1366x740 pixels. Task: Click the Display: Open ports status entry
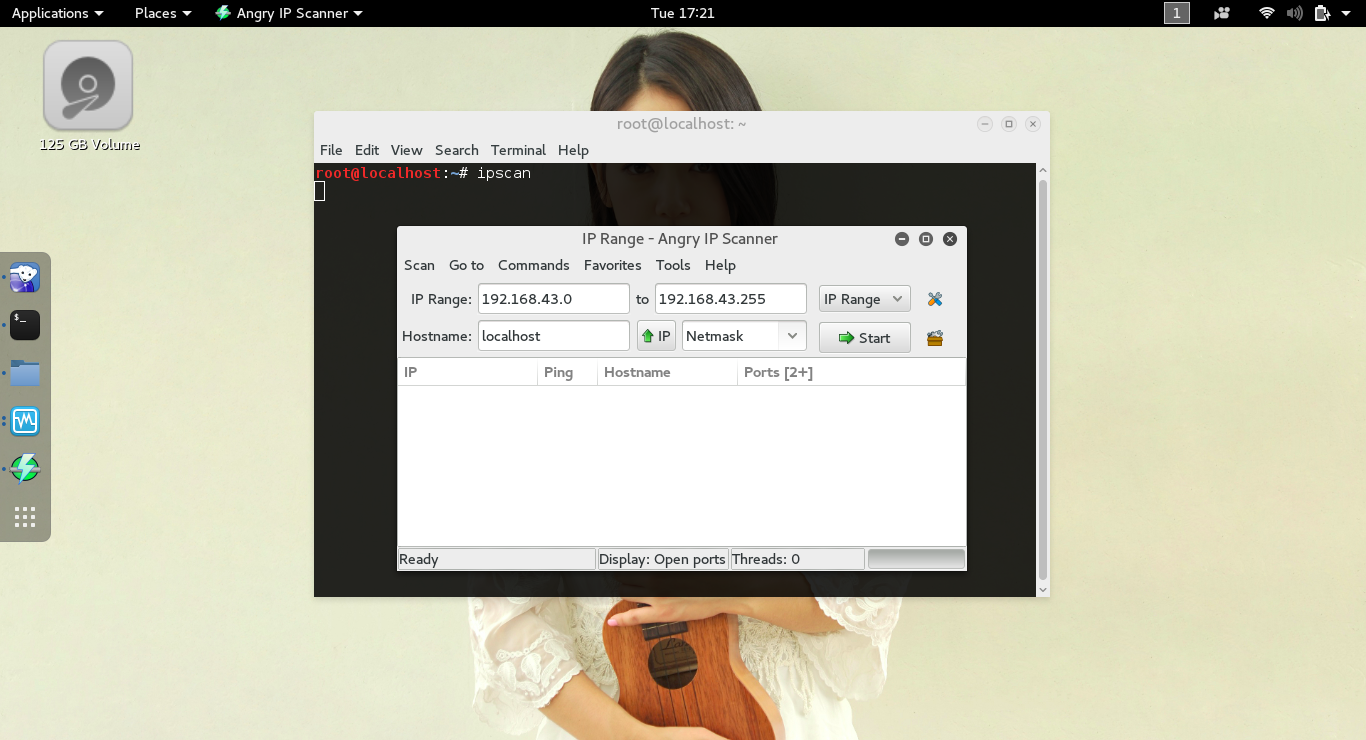pyautogui.click(x=662, y=559)
